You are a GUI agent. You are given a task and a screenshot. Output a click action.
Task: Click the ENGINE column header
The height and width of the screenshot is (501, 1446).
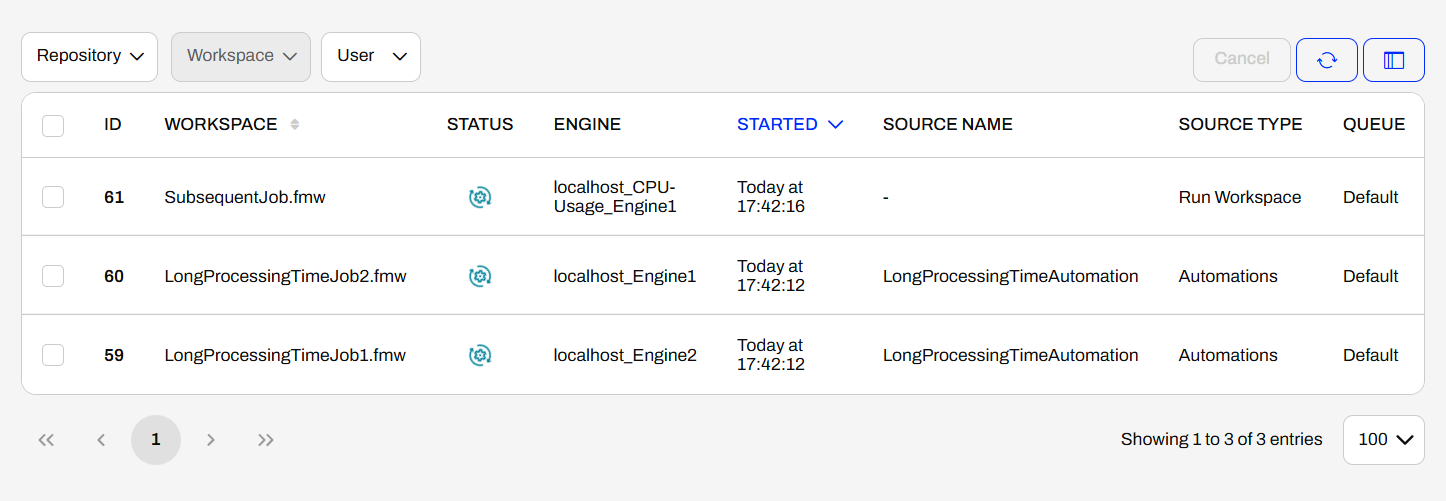coord(587,125)
